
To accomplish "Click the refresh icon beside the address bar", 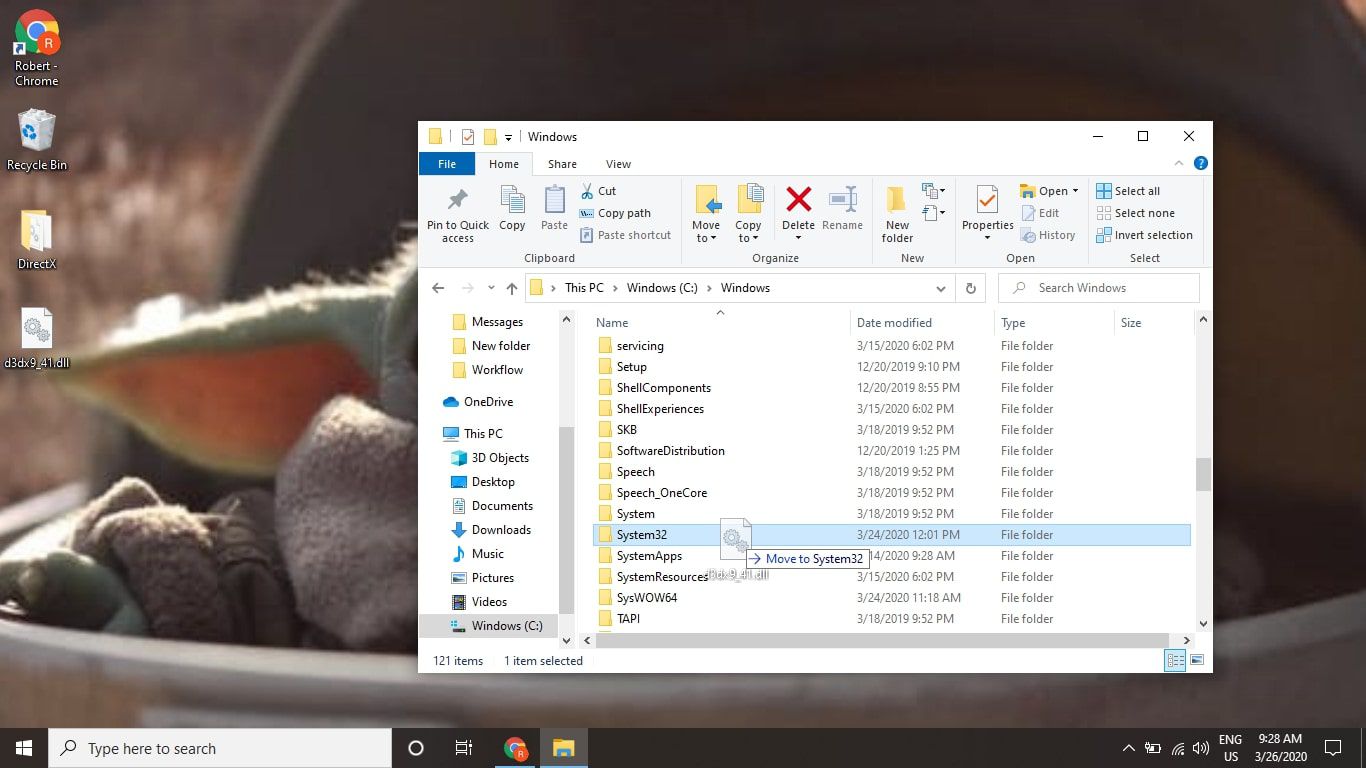I will (971, 288).
